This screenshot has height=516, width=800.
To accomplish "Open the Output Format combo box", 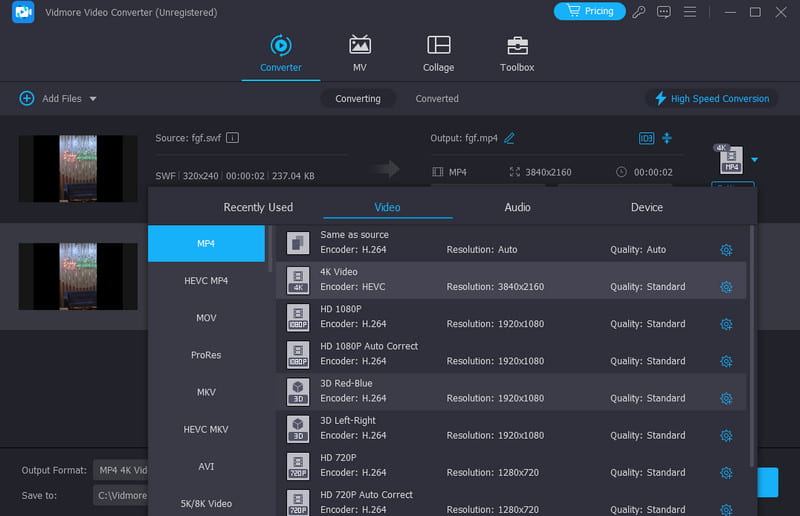I will [x=120, y=470].
